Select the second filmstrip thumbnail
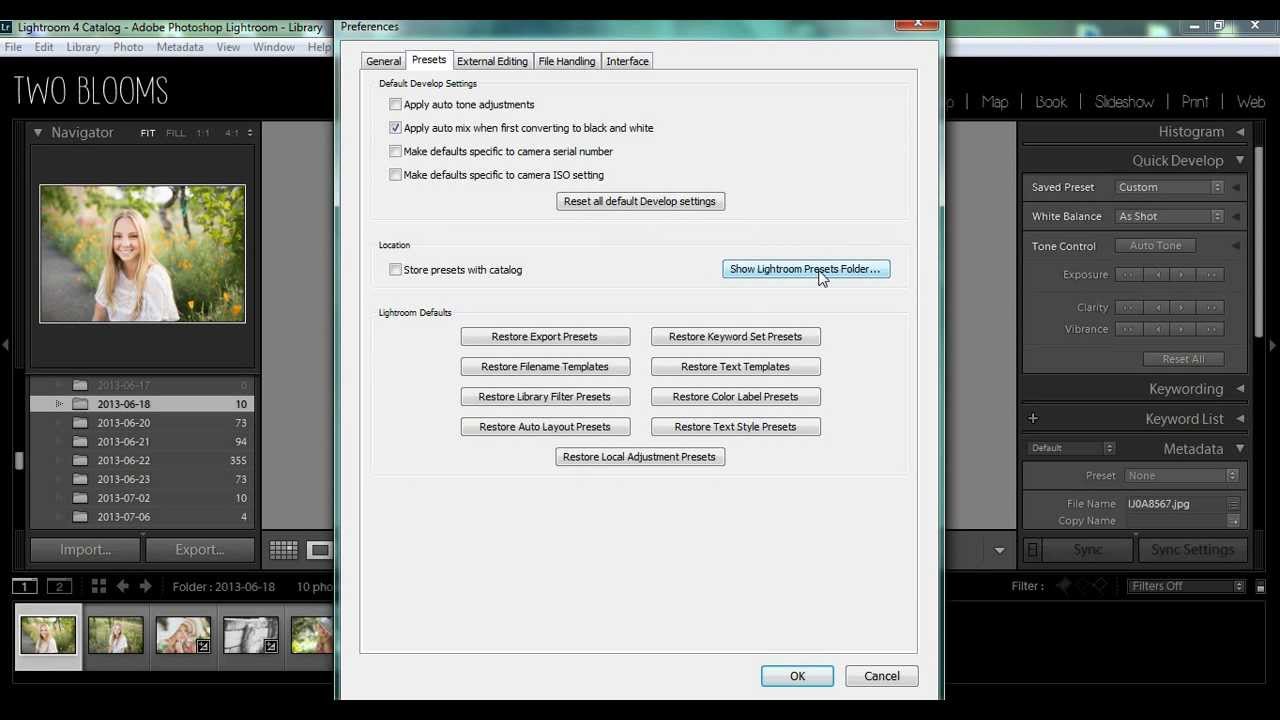 (x=115, y=636)
